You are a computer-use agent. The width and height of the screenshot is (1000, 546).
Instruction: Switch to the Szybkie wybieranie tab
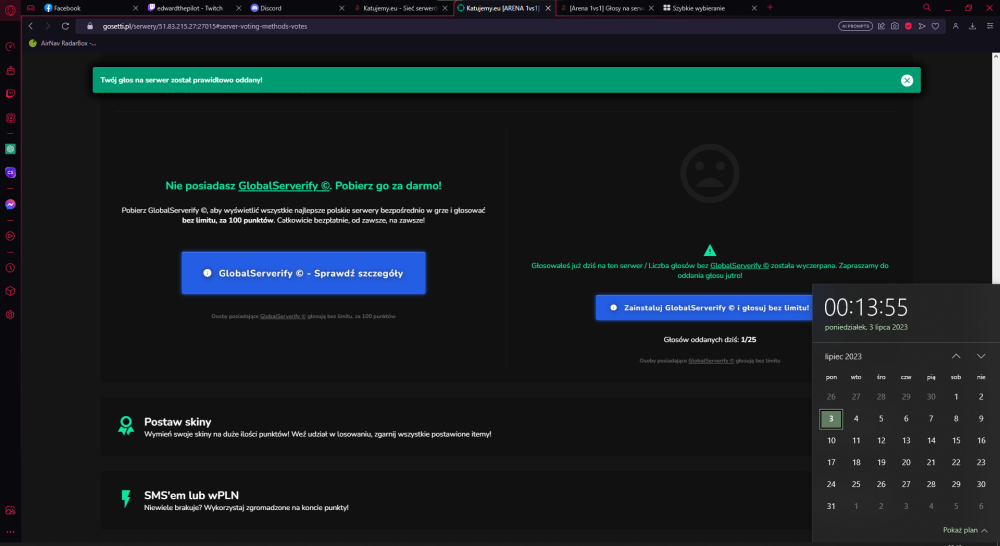pyautogui.click(x=710, y=8)
